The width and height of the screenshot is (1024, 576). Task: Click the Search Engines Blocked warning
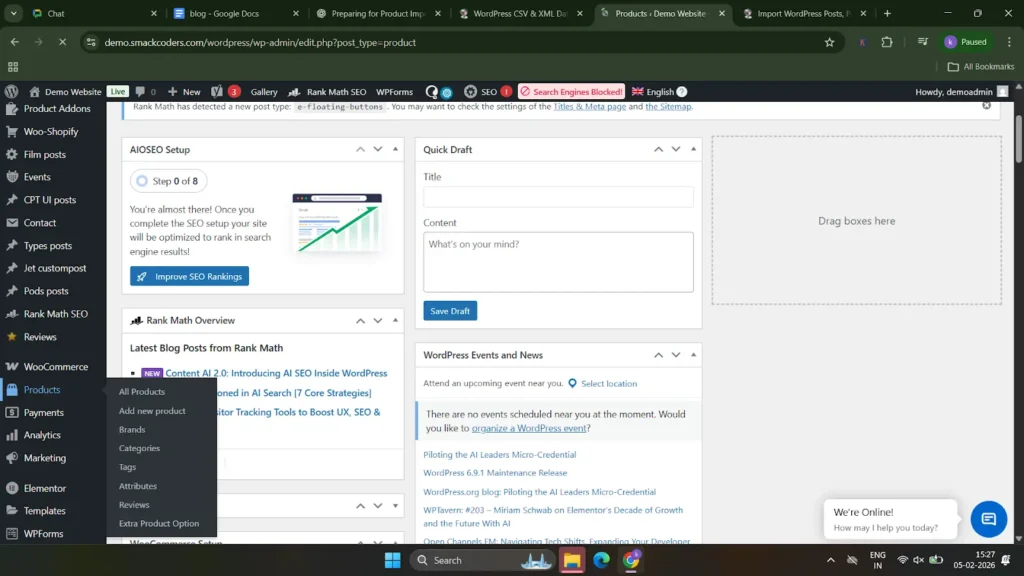(571, 91)
